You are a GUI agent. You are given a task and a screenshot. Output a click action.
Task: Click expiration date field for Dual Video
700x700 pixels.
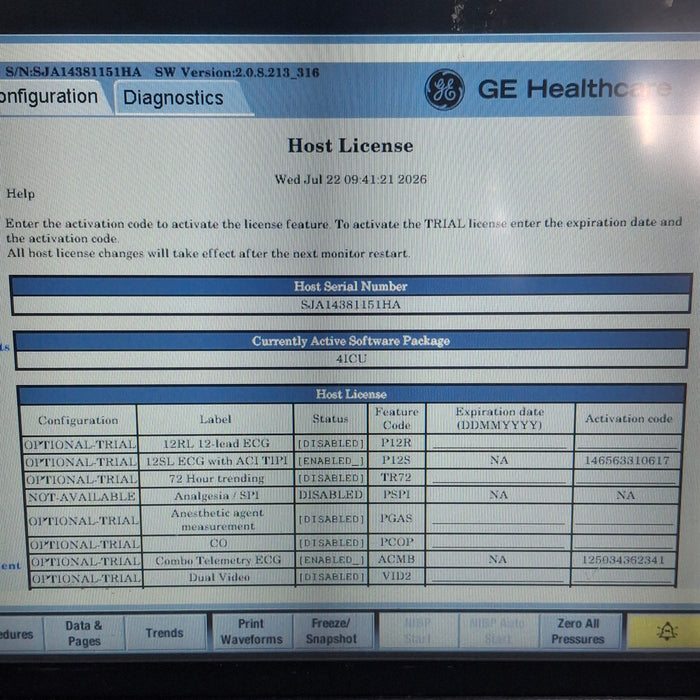point(497,576)
